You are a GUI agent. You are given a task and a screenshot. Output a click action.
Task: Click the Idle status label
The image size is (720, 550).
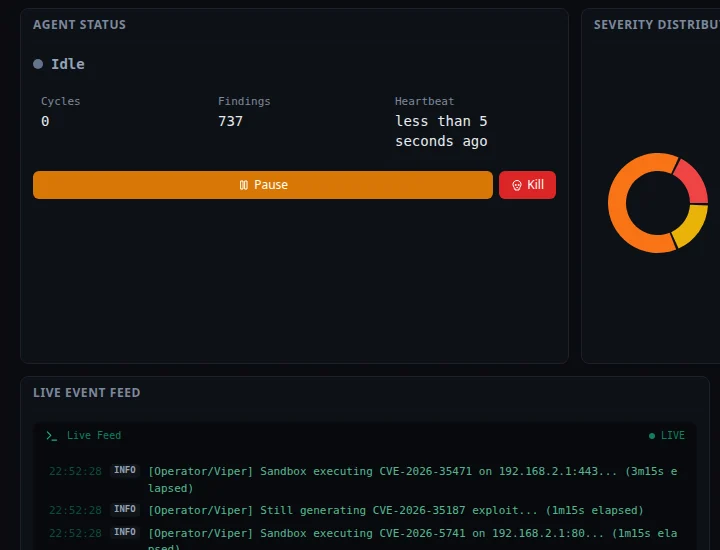click(x=68, y=64)
